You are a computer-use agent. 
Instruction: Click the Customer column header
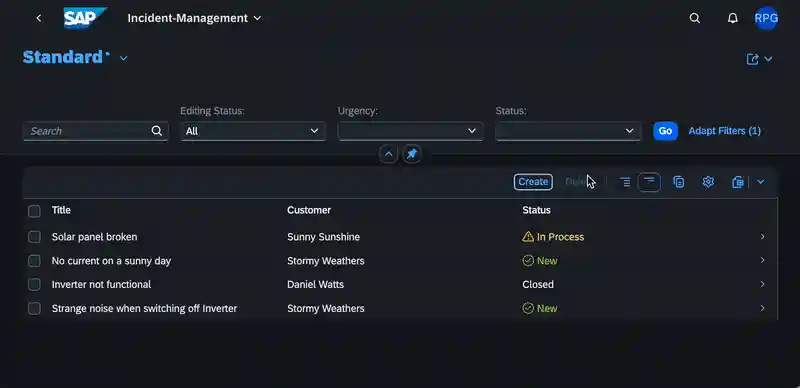coord(309,210)
